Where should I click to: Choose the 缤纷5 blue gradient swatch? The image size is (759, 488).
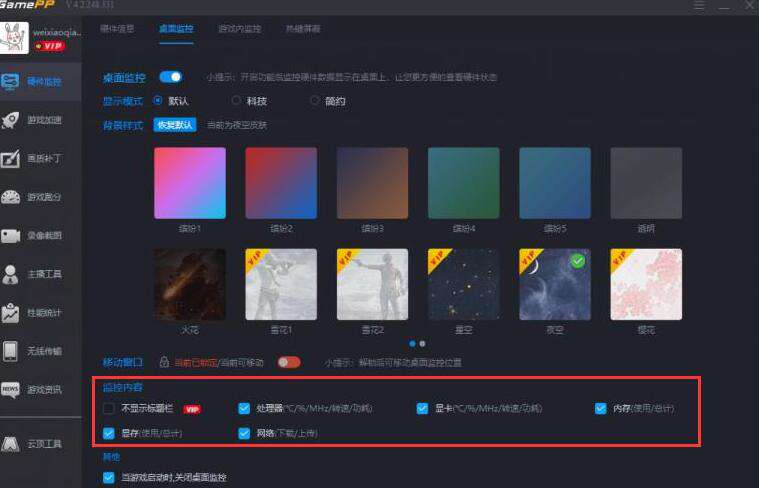click(555, 183)
